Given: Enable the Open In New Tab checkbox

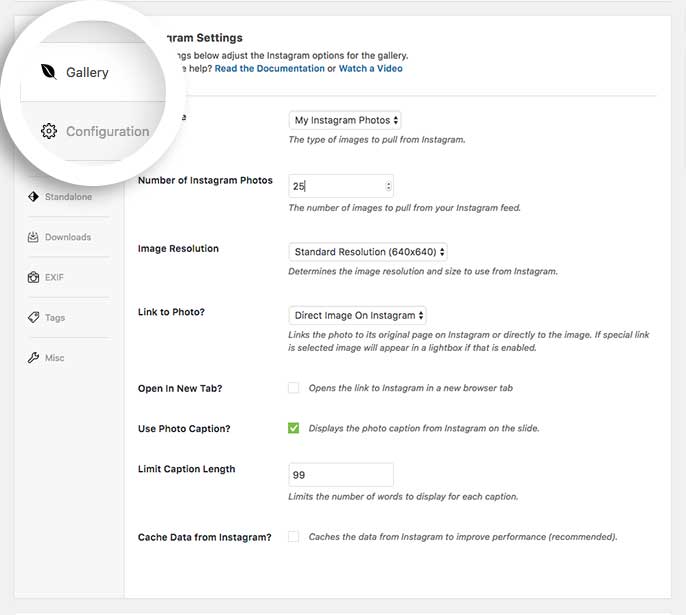Looking at the screenshot, I should coord(294,388).
